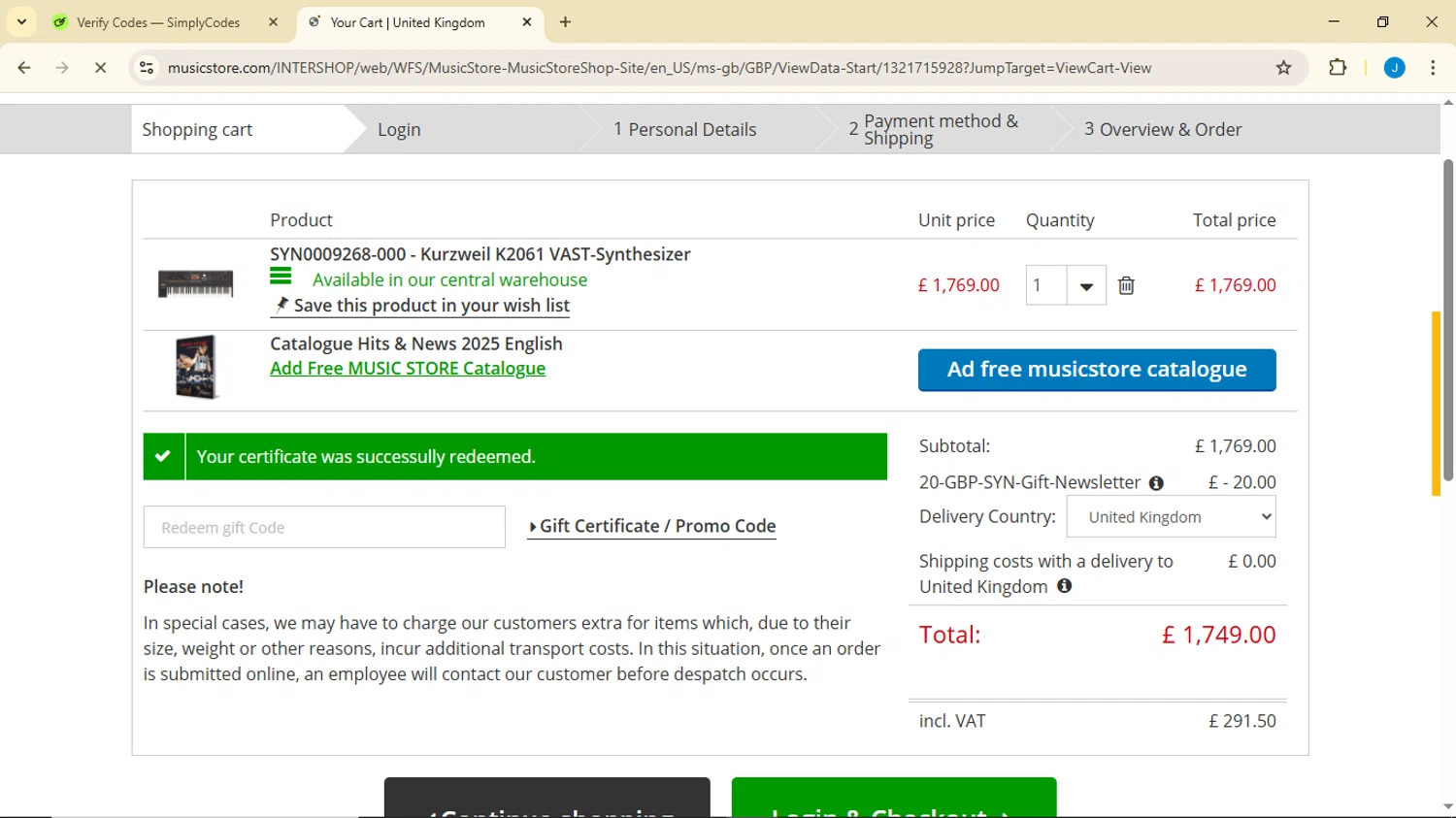Open the quantity dropdown for the Kurzweil K2061
The width and height of the screenshot is (1456, 818).
coord(1086,285)
